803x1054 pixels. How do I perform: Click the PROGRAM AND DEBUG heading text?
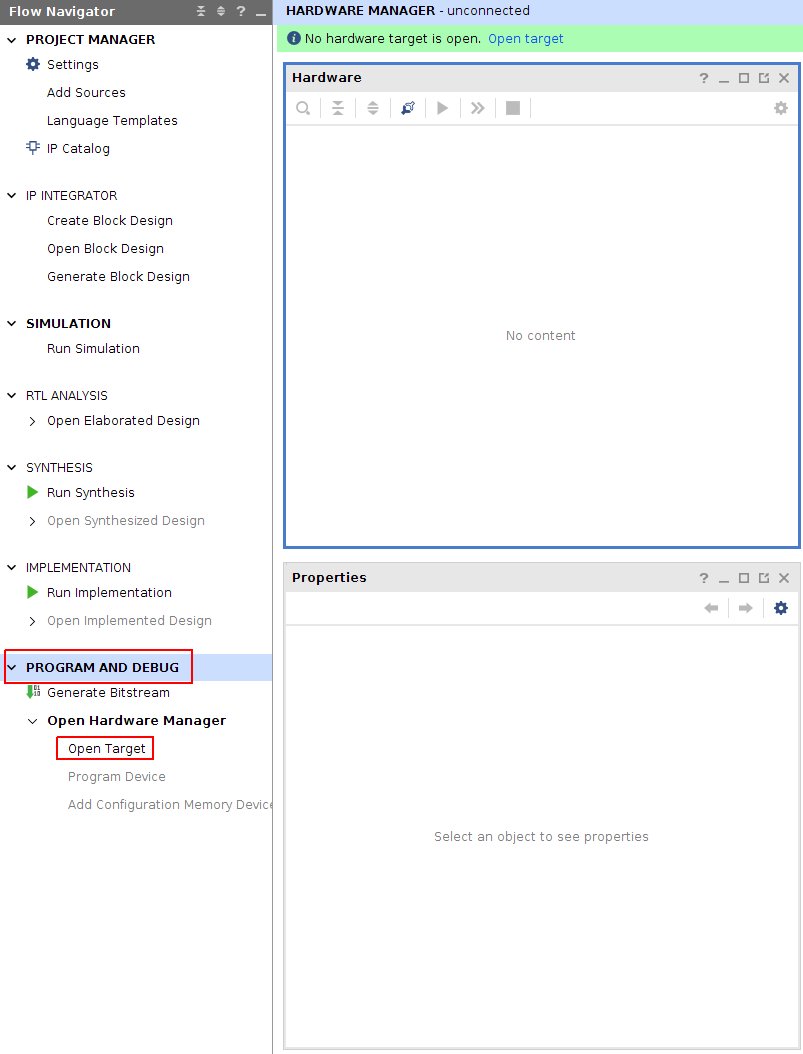(x=103, y=667)
